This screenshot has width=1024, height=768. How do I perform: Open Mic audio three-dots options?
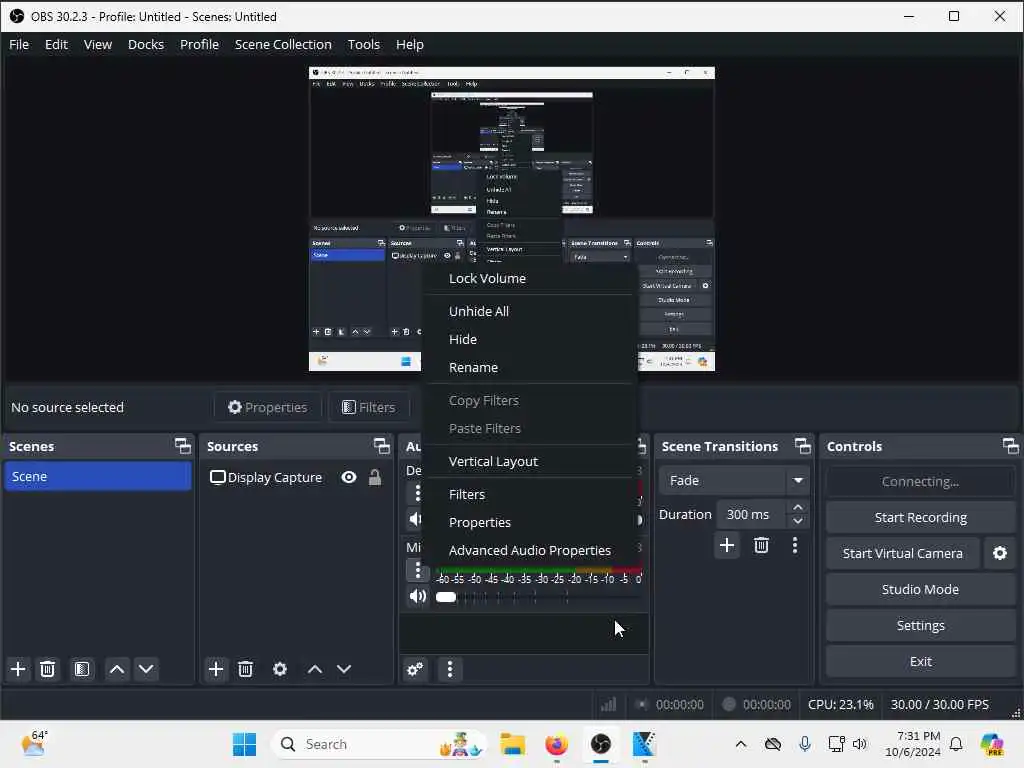pos(417,571)
